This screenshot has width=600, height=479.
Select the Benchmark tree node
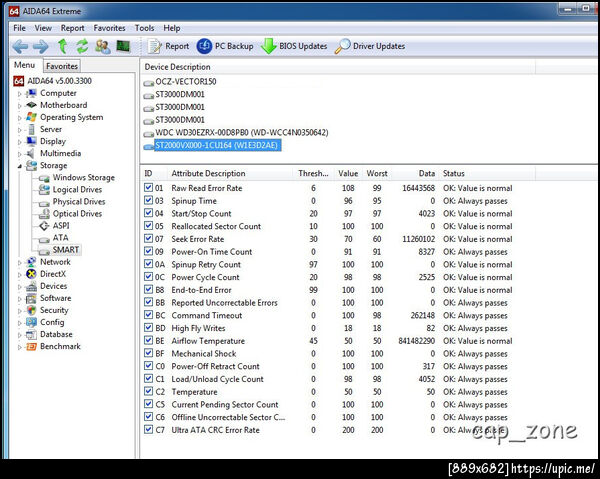coord(60,346)
